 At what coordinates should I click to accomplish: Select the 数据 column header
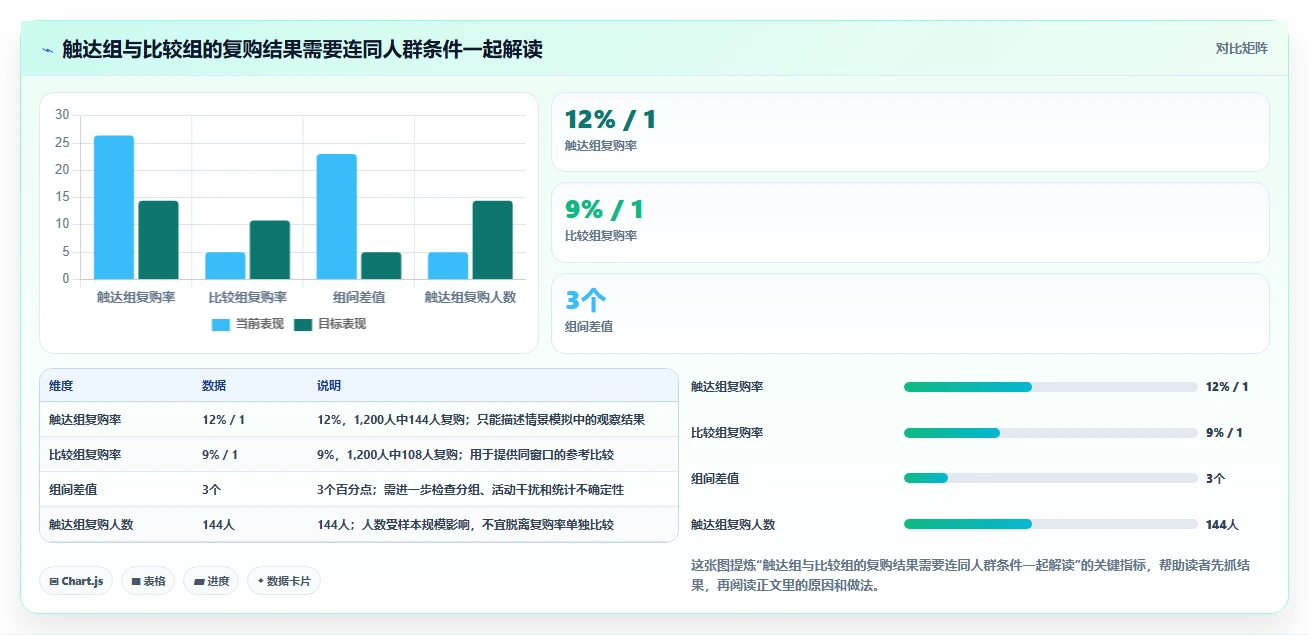(x=214, y=386)
